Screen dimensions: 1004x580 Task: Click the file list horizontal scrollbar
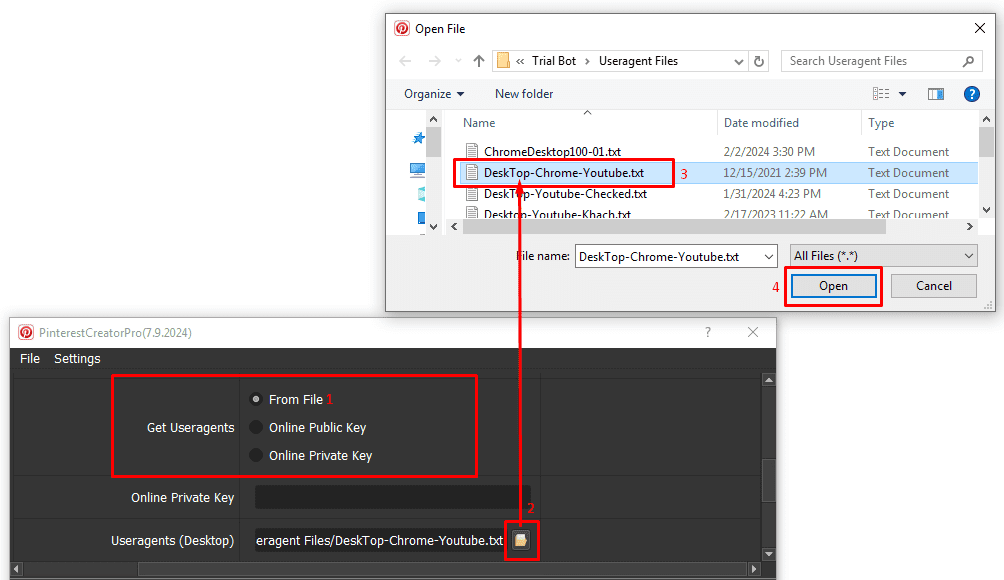tap(674, 227)
